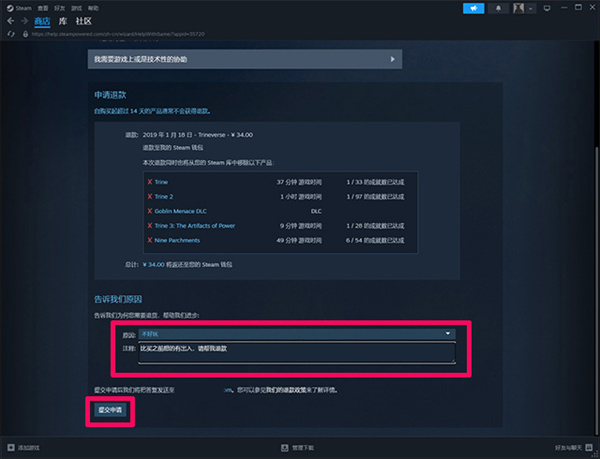Screen dimensions: 600x459
Task: Open 好友与聊天 friends and chat
Action: 574,448
